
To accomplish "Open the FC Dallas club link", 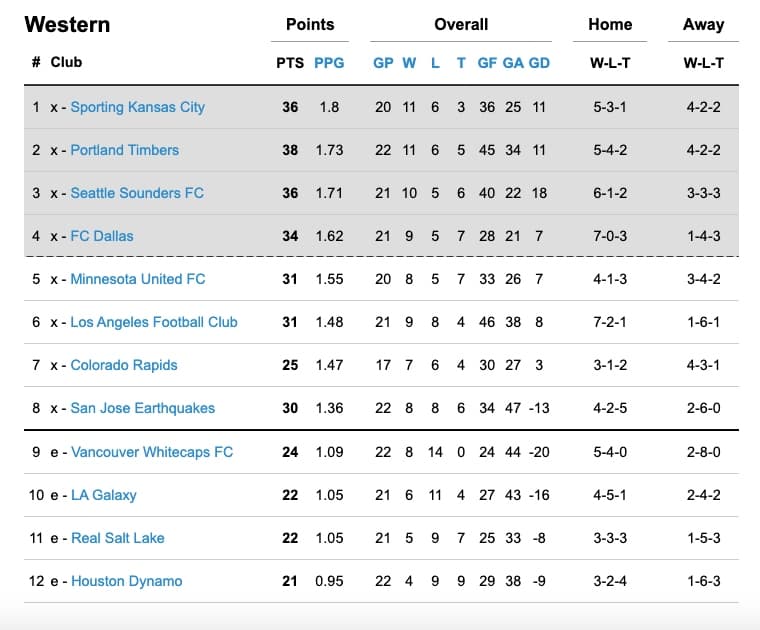I will (x=101, y=236).
